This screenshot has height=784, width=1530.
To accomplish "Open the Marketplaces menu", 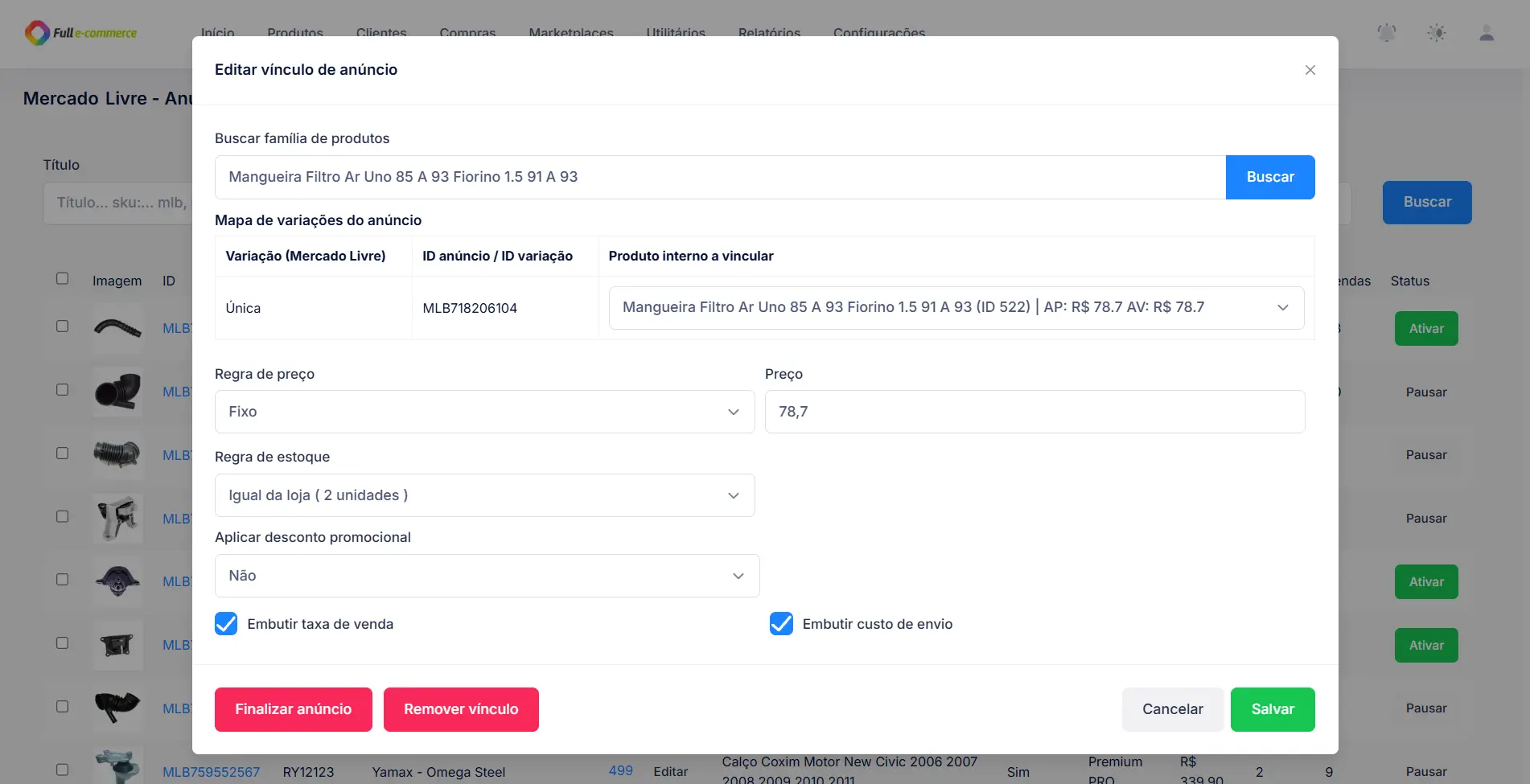I will pos(571,33).
